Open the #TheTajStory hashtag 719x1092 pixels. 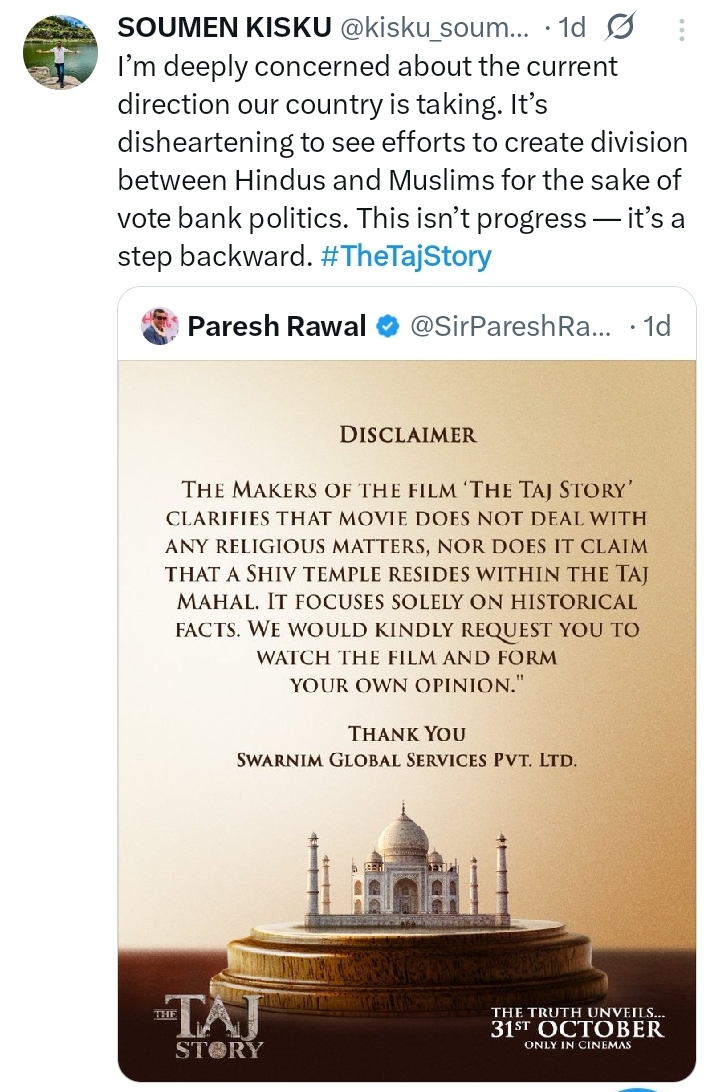[406, 256]
